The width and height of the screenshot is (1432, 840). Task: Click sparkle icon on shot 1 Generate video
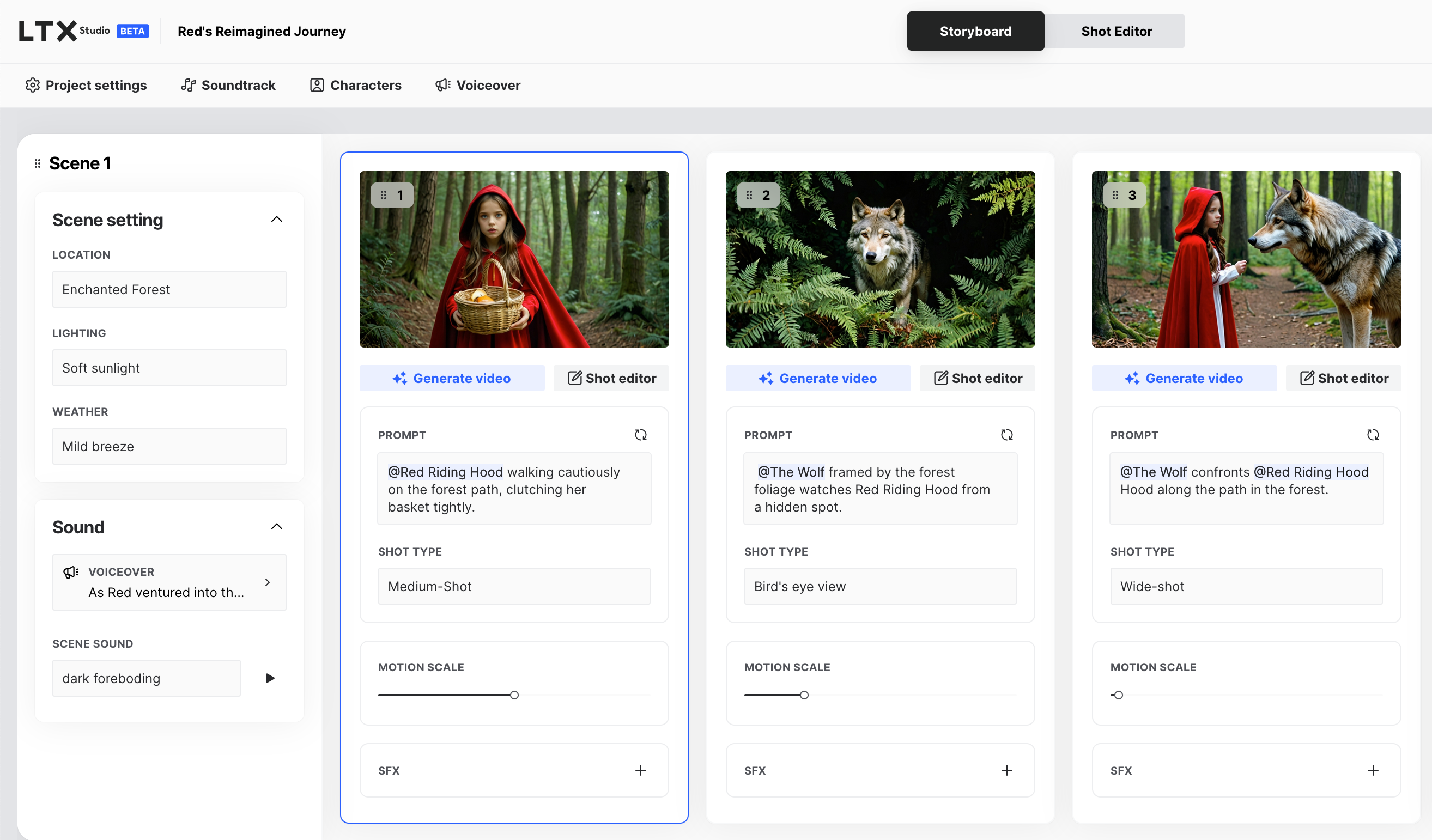[399, 378]
